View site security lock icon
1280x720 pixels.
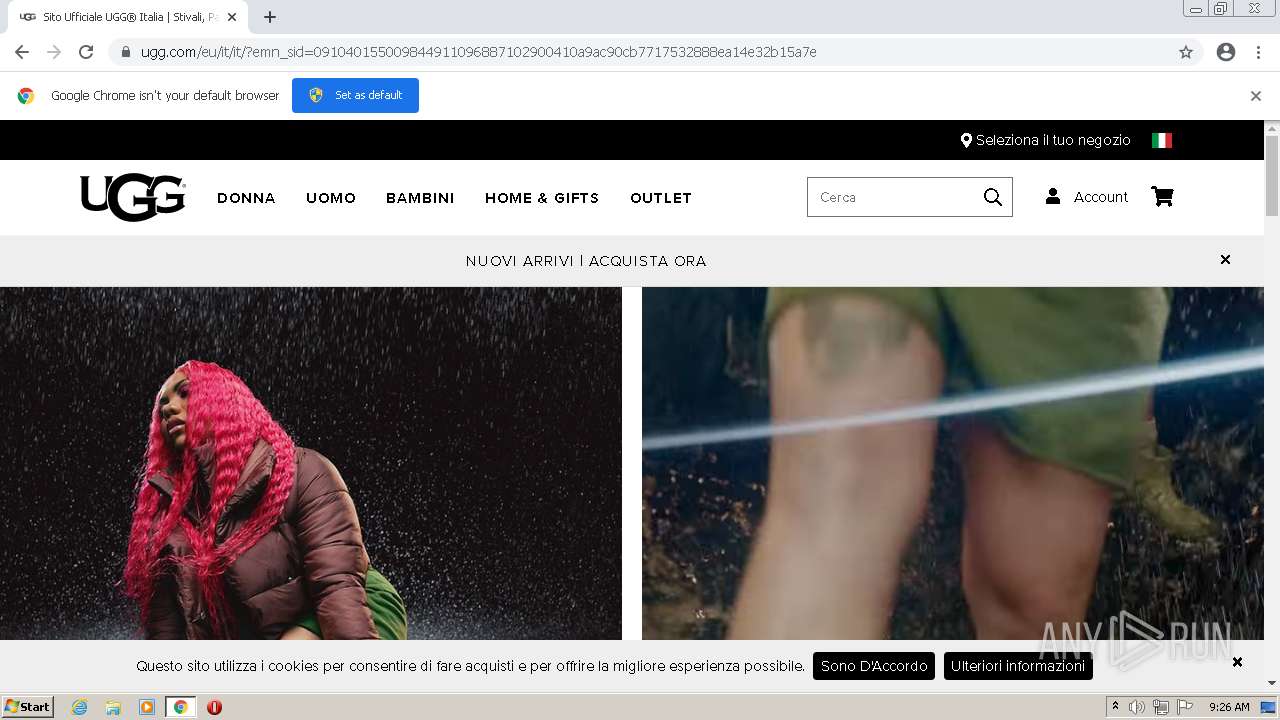click(x=126, y=52)
